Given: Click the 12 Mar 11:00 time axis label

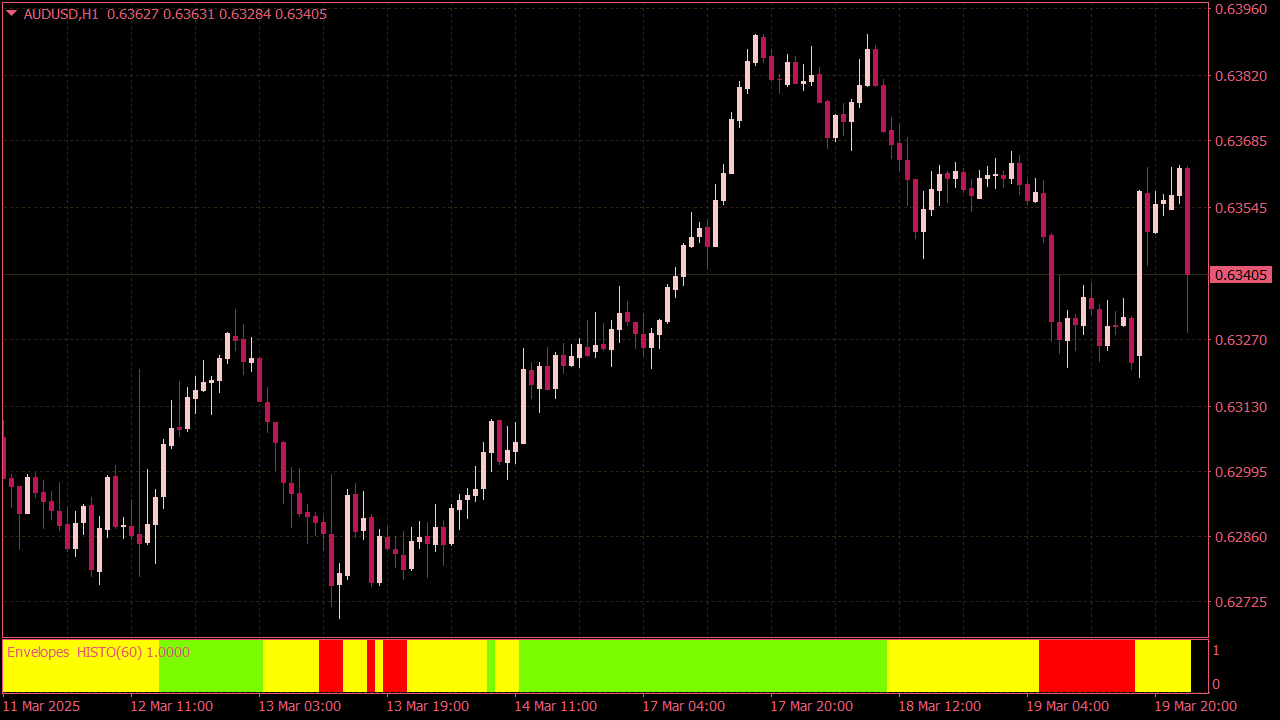Looking at the screenshot, I should 172,706.
